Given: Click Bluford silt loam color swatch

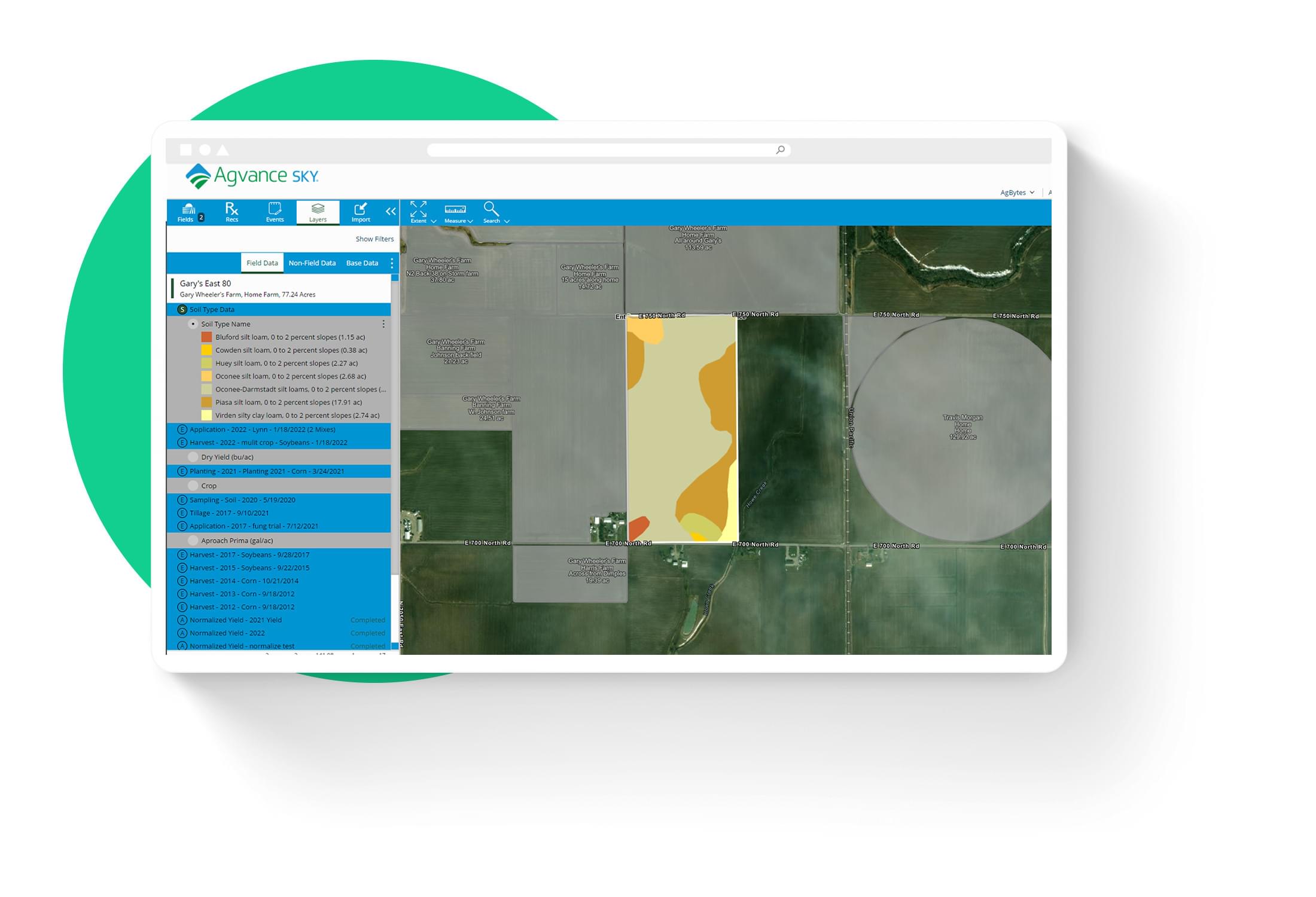Looking at the screenshot, I should 206,337.
